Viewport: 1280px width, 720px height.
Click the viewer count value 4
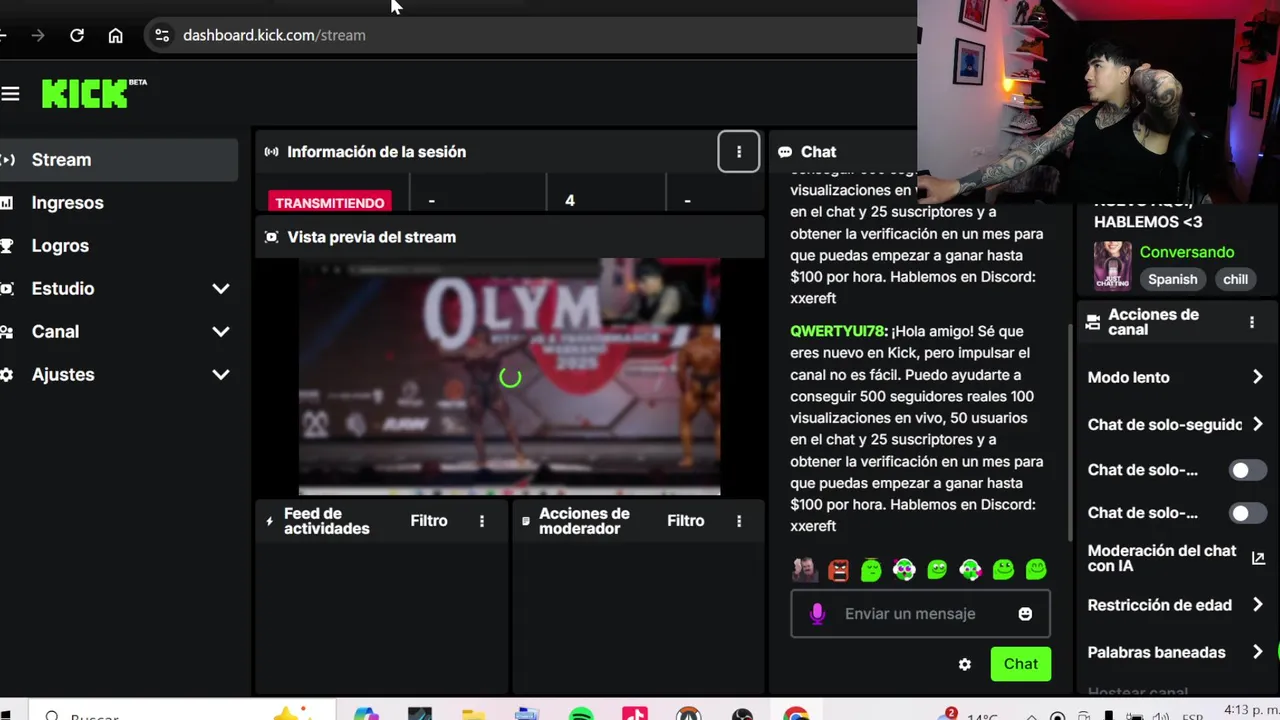(x=570, y=201)
